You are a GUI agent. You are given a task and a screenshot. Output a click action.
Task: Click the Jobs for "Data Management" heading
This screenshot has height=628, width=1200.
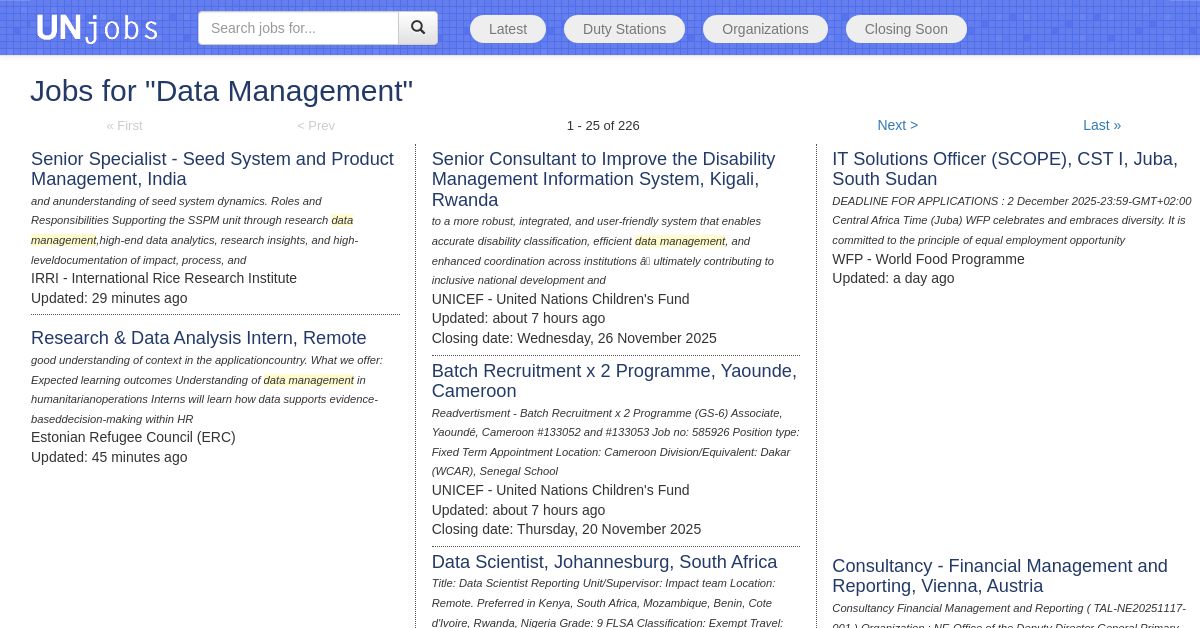pyautogui.click(x=221, y=91)
